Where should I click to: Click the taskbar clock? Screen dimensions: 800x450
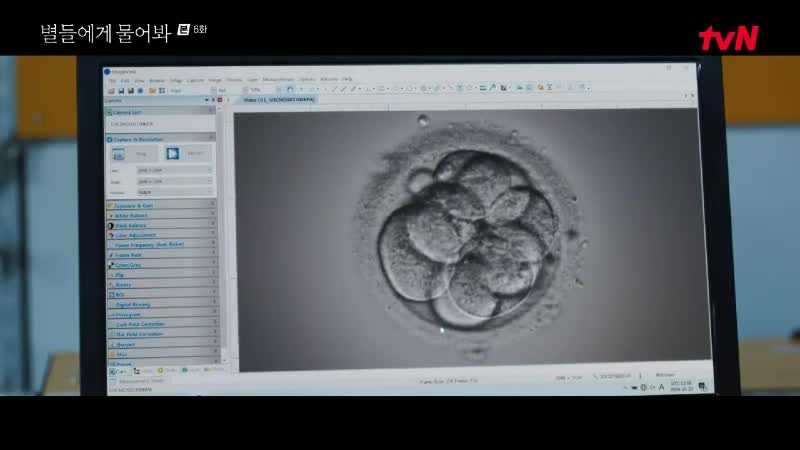pos(682,386)
